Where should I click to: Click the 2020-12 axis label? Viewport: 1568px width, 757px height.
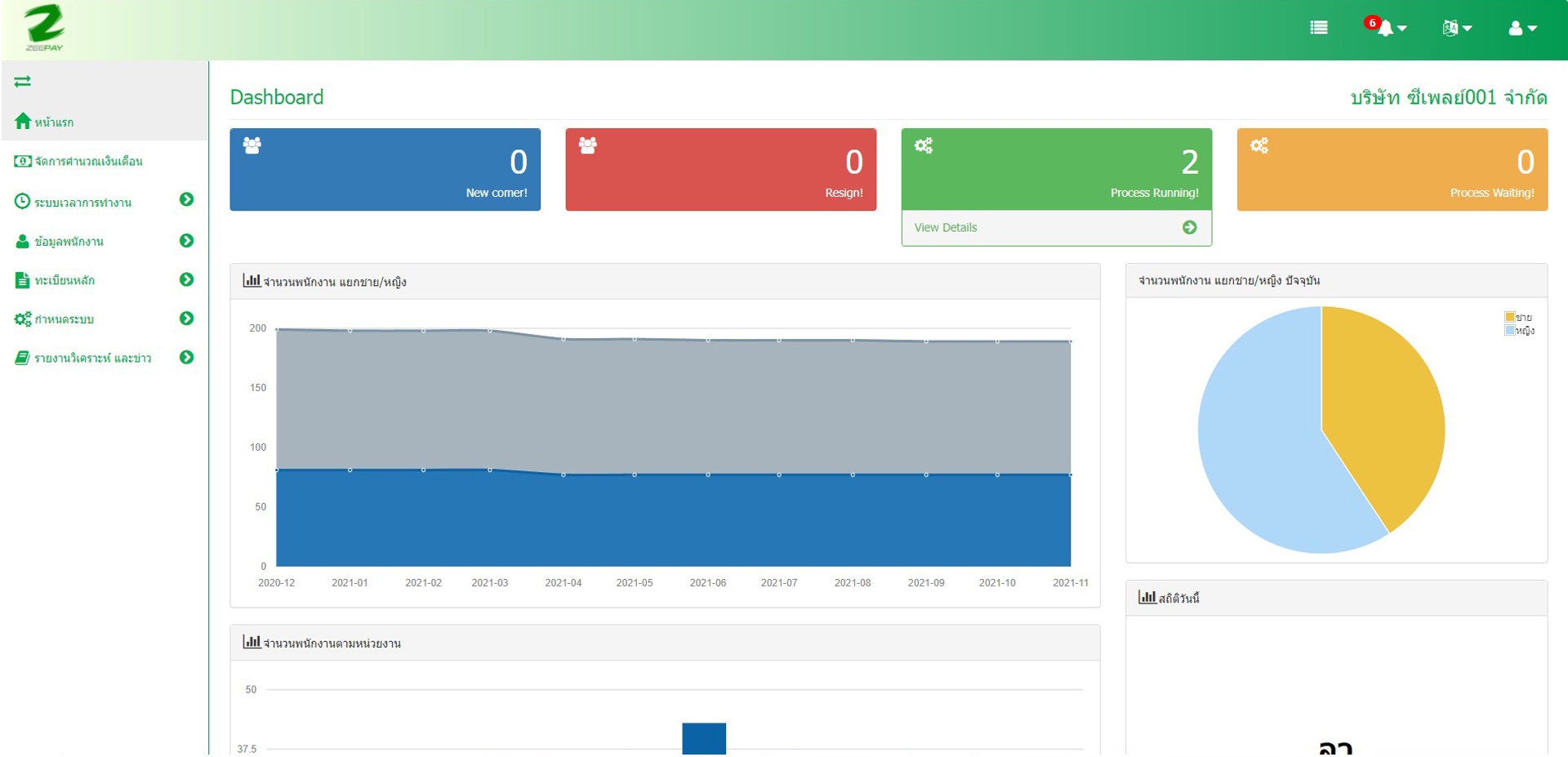(276, 582)
